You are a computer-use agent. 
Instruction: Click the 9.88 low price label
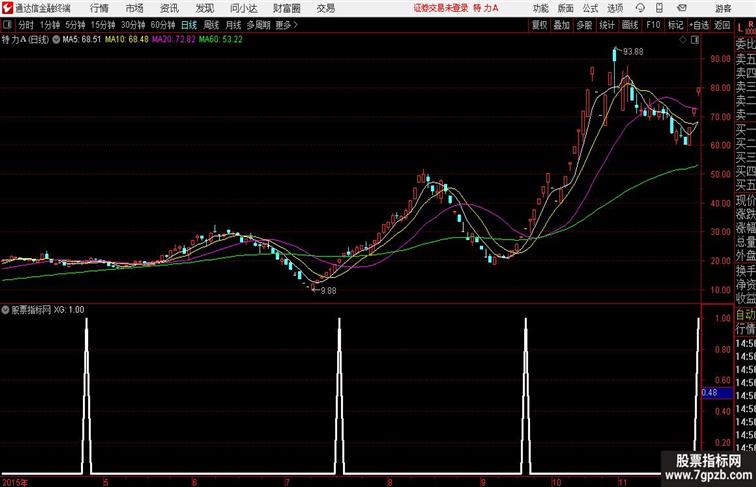coord(328,291)
